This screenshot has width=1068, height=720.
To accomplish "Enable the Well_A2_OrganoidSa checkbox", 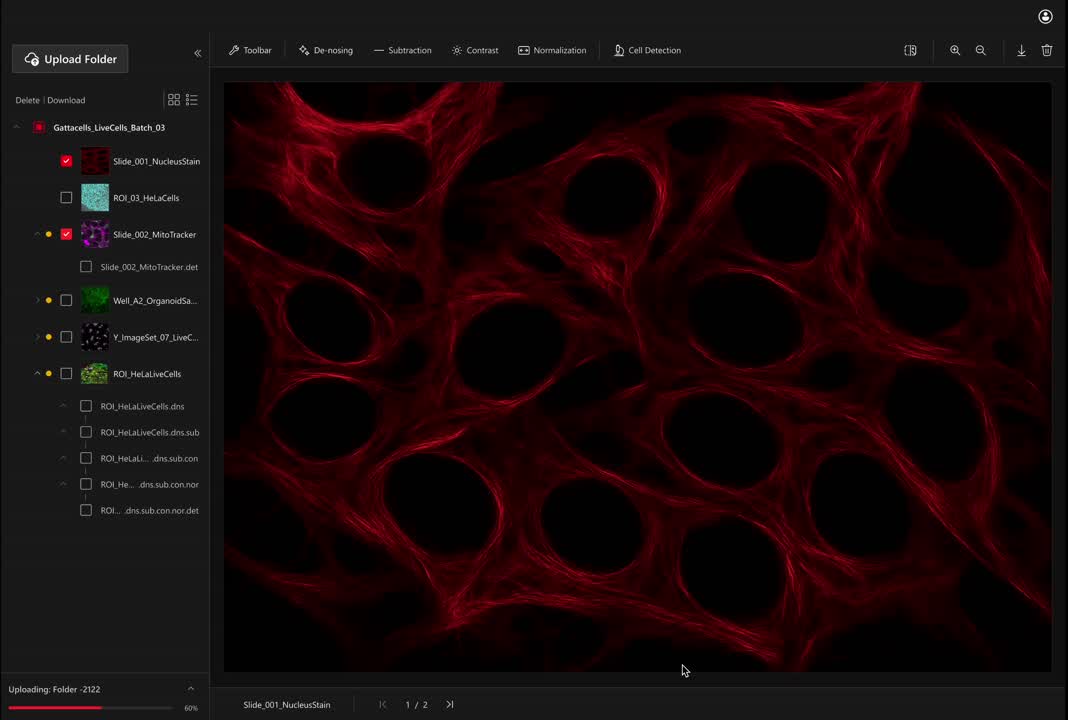I will click(66, 300).
